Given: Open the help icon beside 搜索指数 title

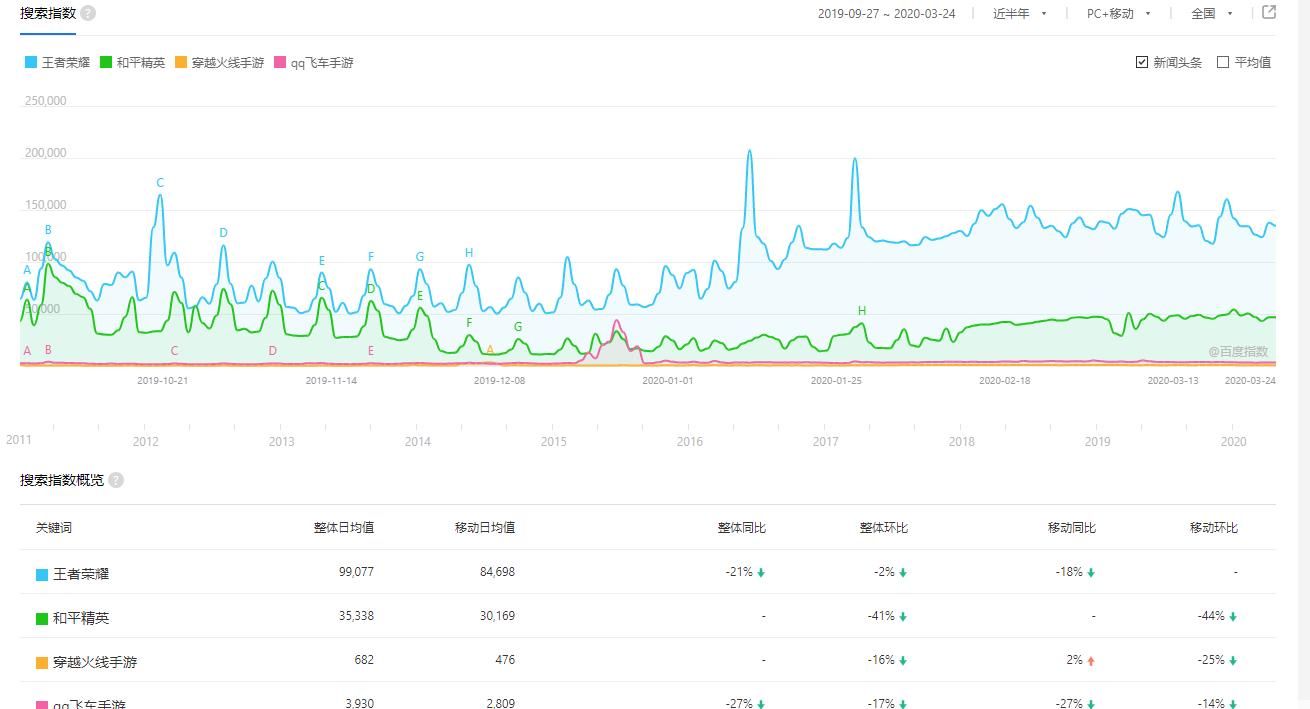Looking at the screenshot, I should 88,13.
